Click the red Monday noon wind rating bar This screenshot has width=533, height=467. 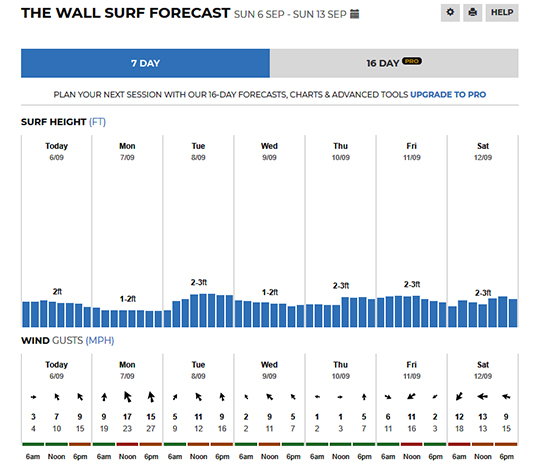[127, 444]
